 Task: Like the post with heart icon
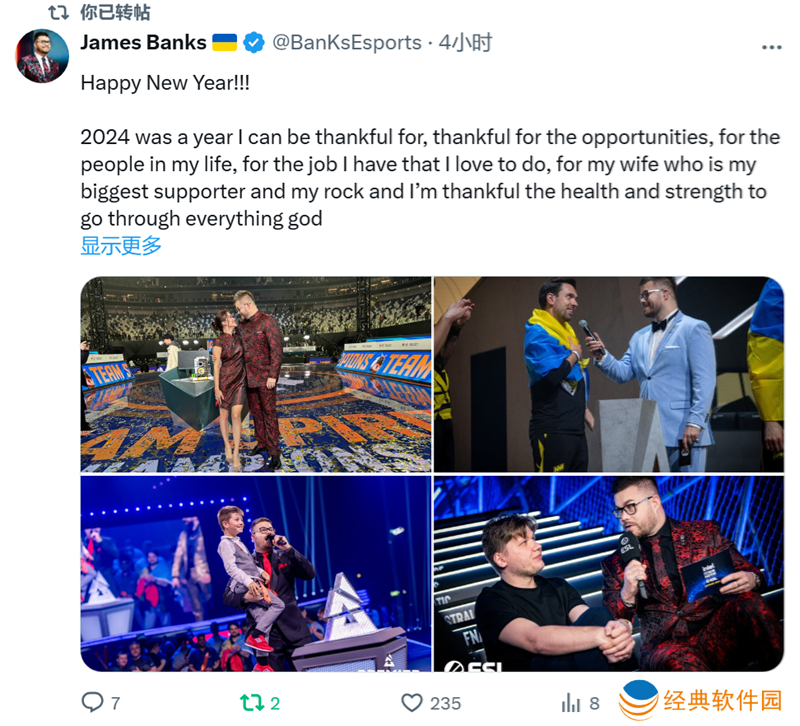click(x=412, y=703)
